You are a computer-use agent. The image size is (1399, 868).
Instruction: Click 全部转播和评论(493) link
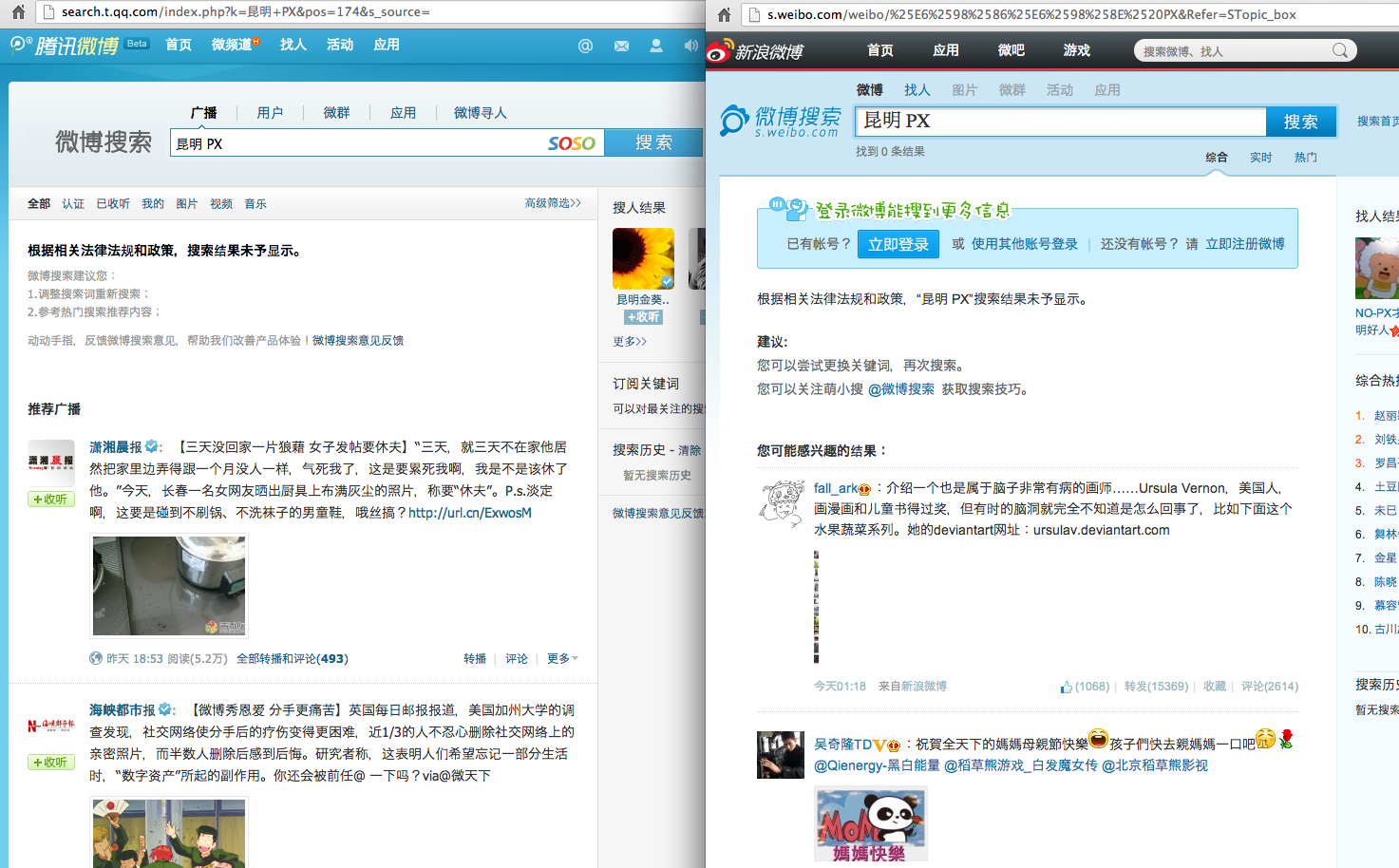[x=293, y=659]
